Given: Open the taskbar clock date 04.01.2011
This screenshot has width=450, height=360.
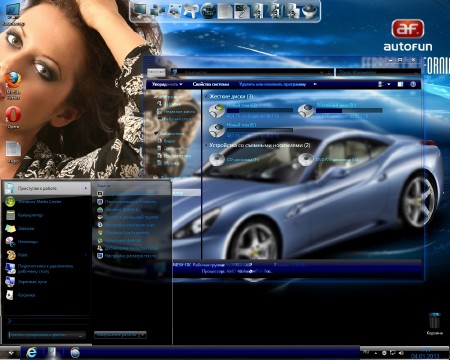Looking at the screenshot, I should pyautogui.click(x=424, y=356).
